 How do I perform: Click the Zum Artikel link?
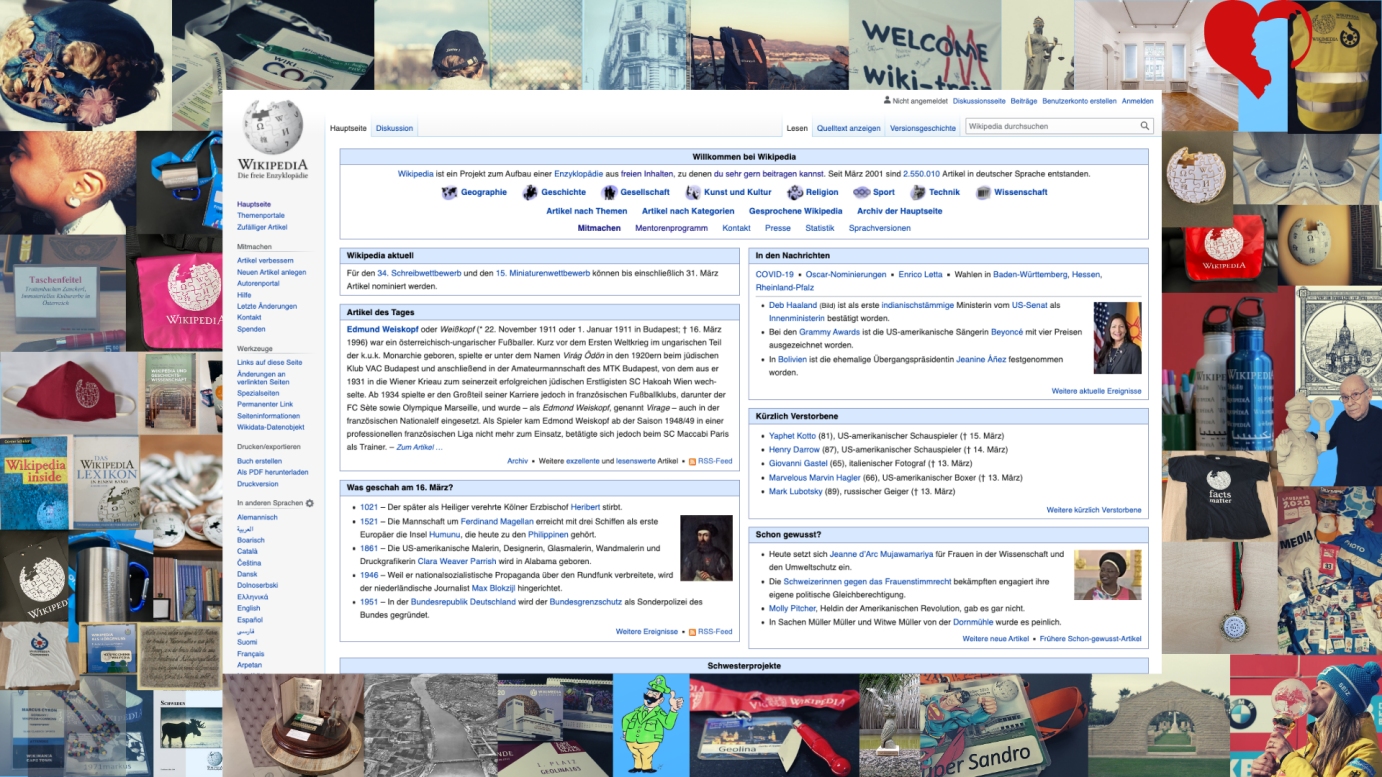click(x=420, y=447)
